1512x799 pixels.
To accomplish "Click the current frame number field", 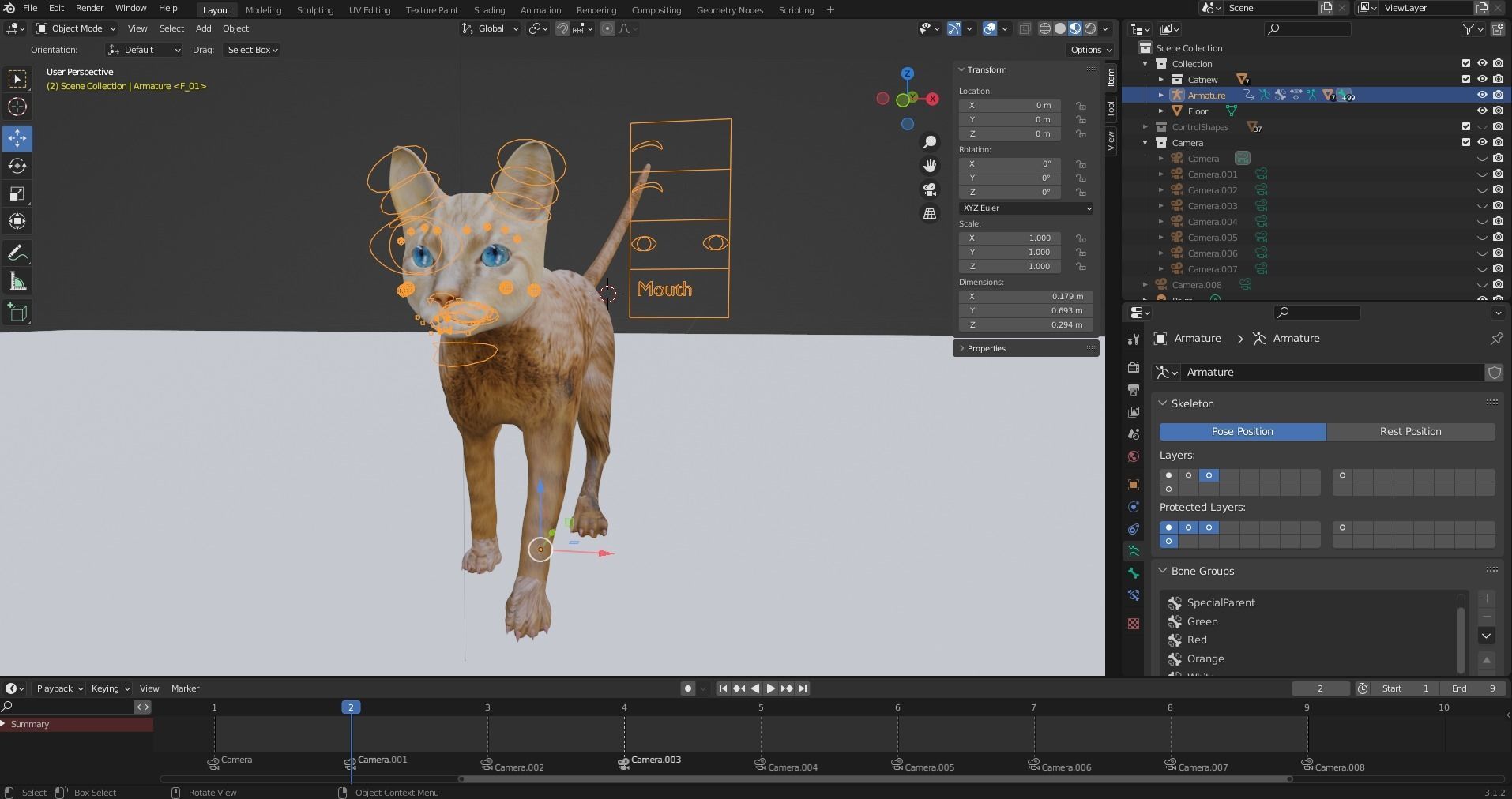I will point(1321,688).
